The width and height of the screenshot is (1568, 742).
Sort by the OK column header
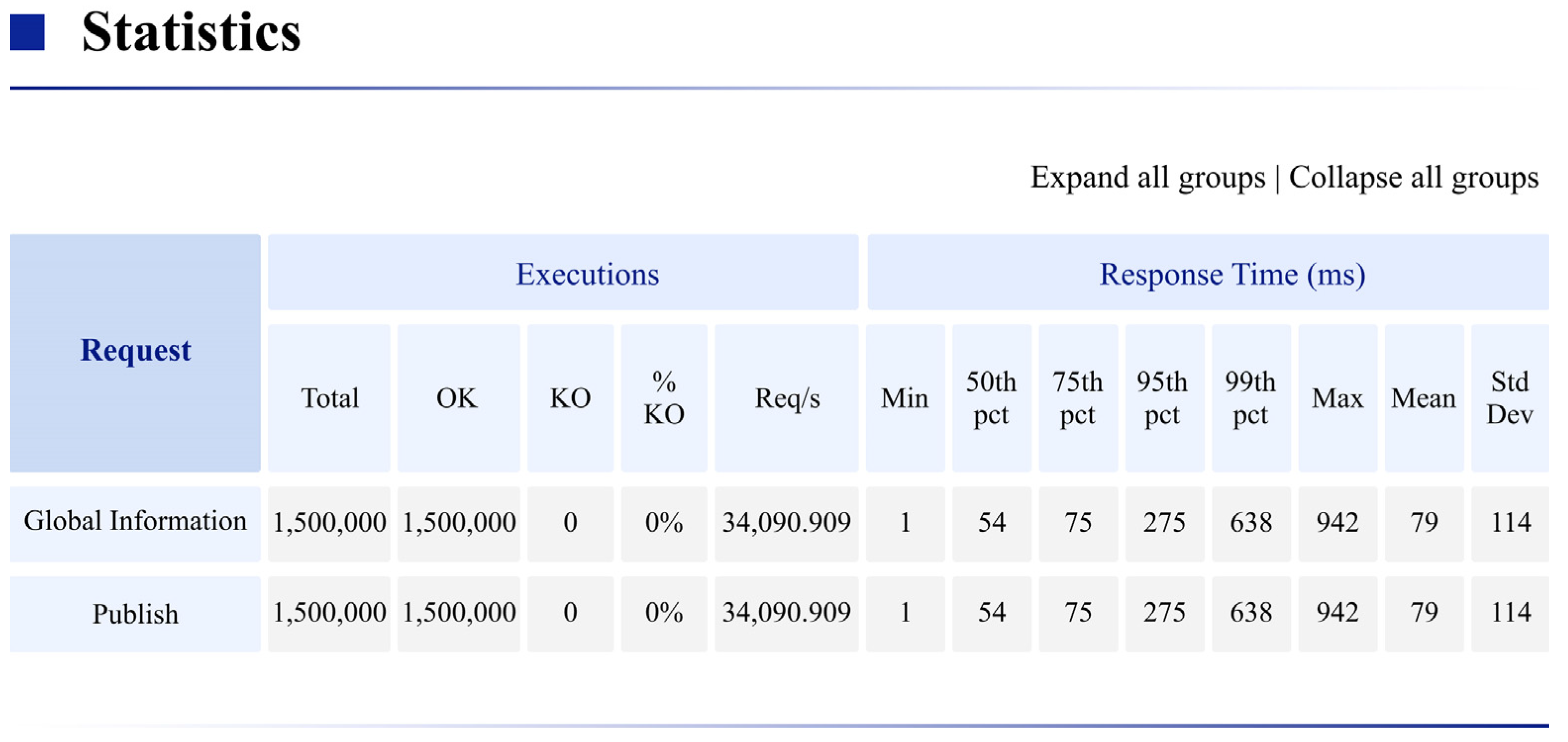[x=458, y=398]
